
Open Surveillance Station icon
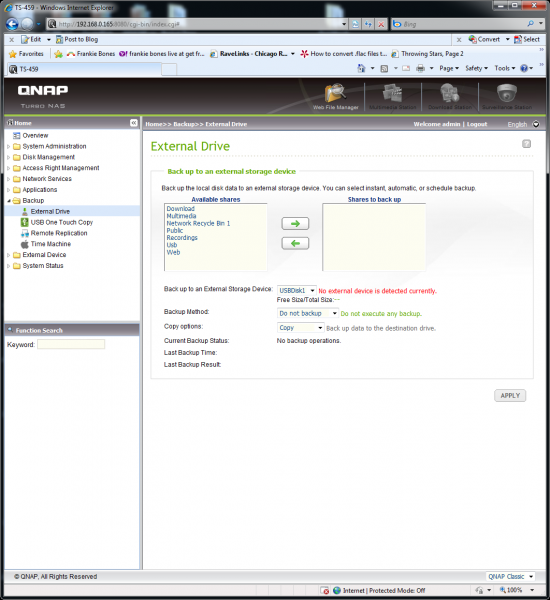pos(506,96)
